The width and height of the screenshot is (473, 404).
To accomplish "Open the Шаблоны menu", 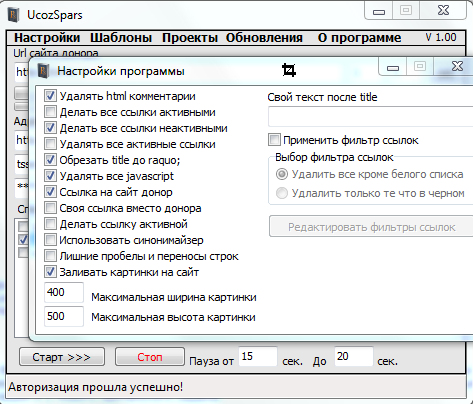I will (x=121, y=38).
